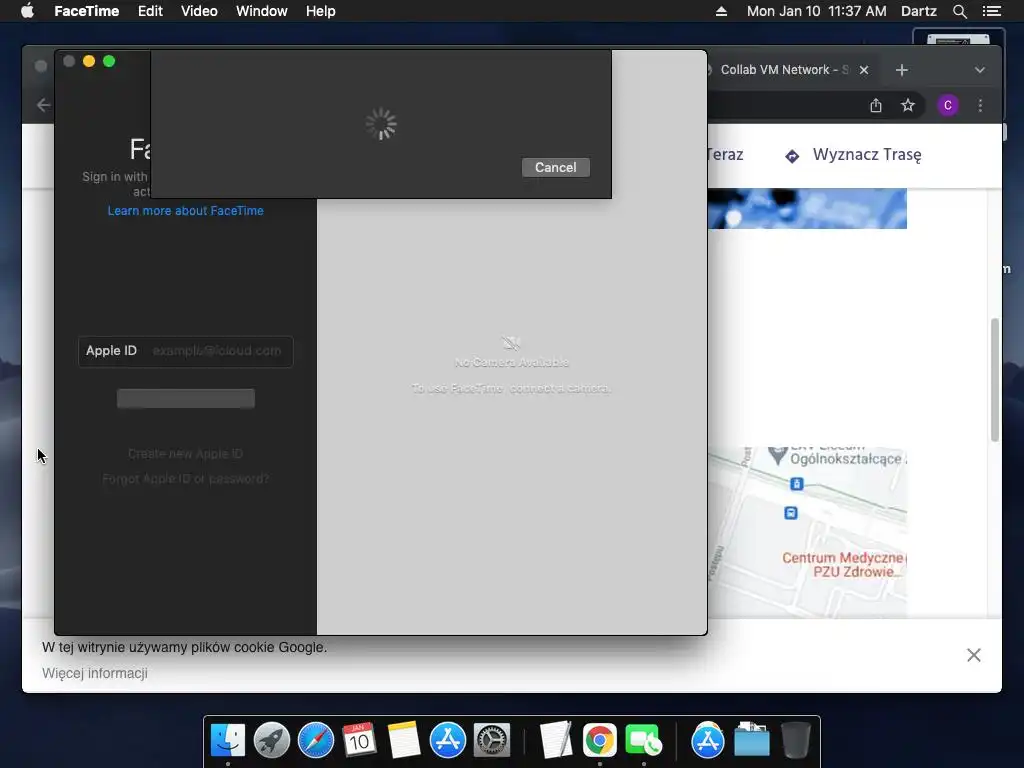The width and height of the screenshot is (1024, 768).
Task: Open Chrome profile avatar C
Action: pos(948,105)
